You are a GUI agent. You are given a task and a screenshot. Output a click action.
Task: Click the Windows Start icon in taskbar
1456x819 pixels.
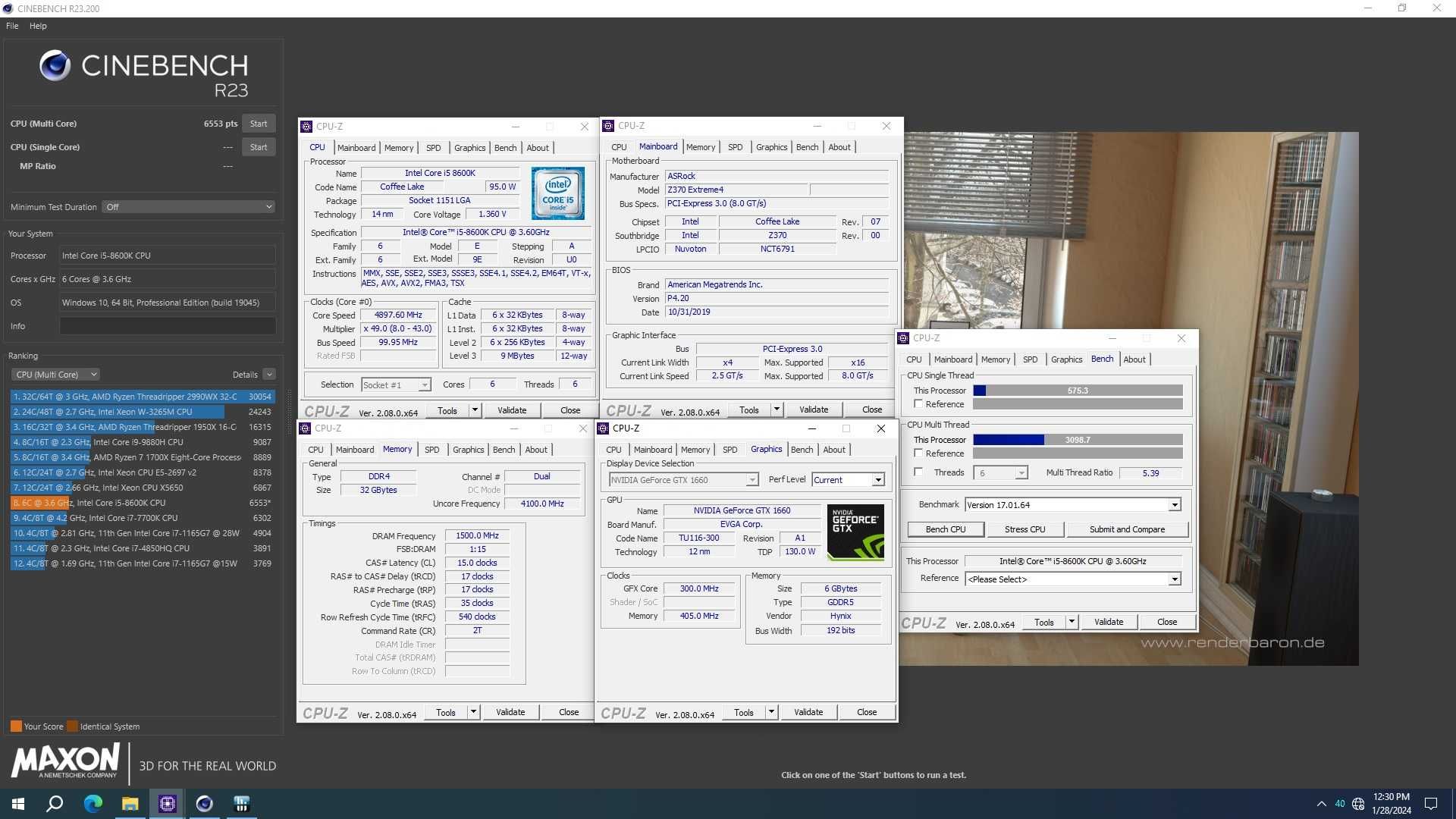coord(18,804)
